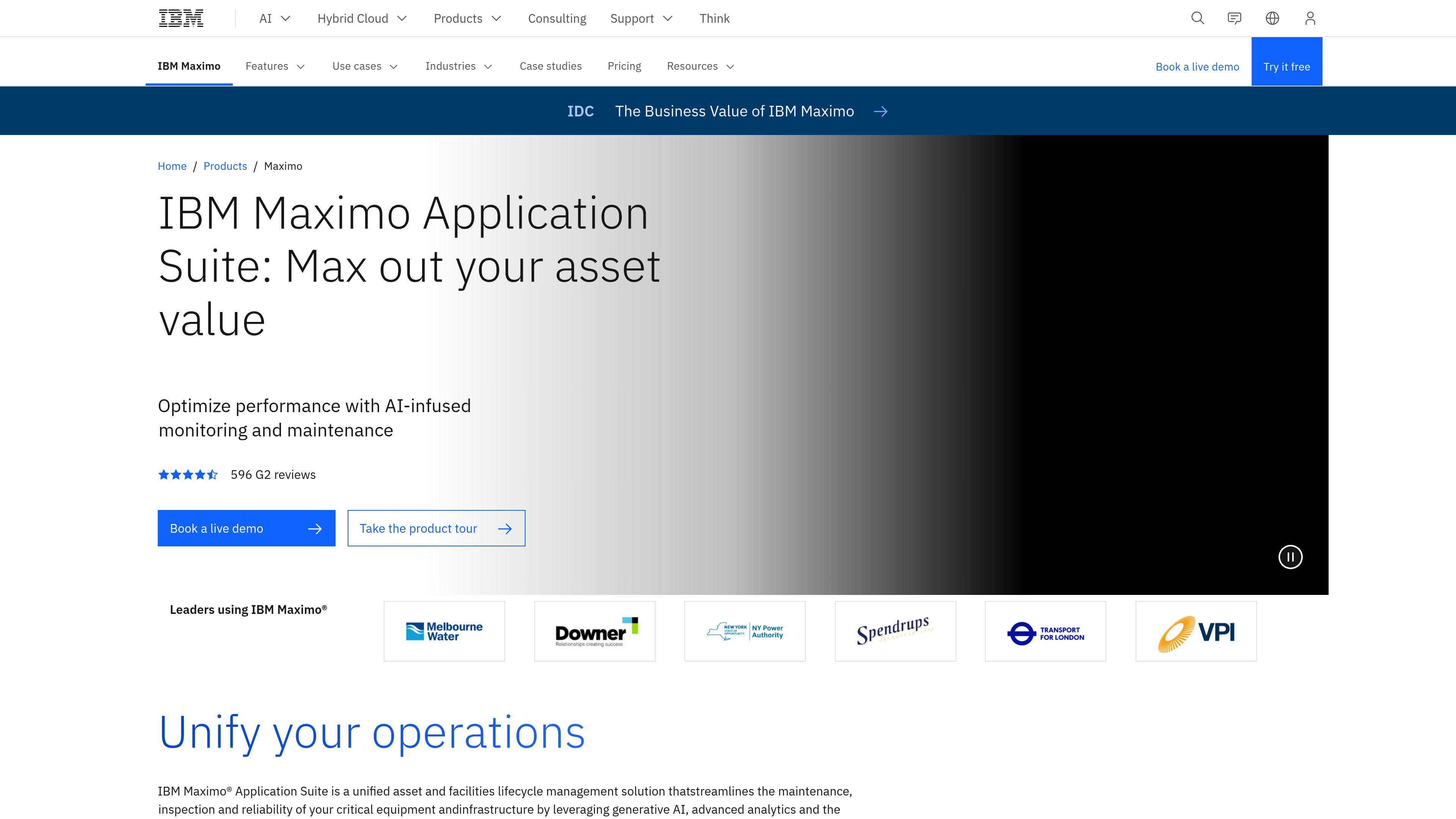
Task: Open Think in top navigation
Action: coord(714,18)
